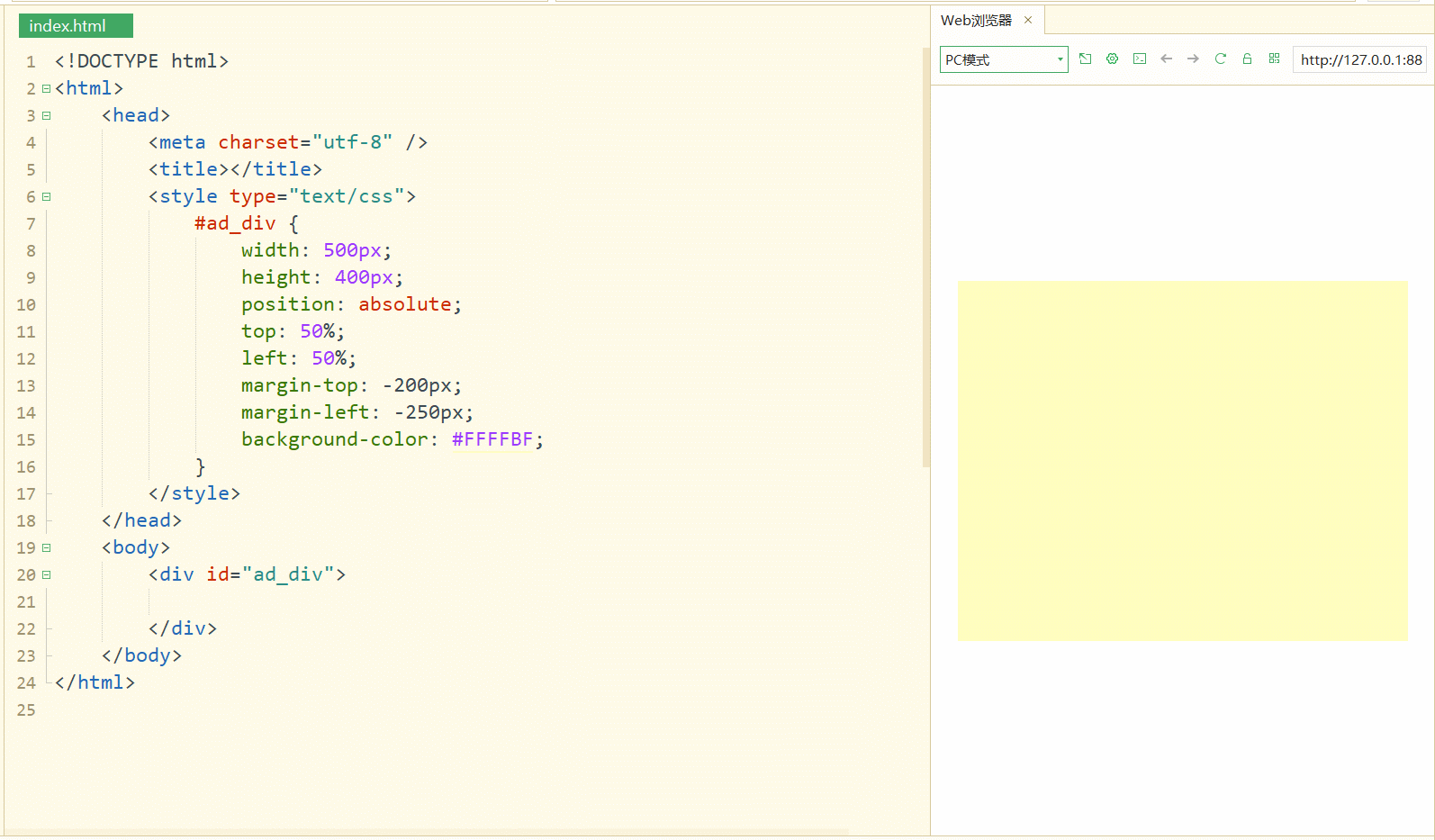Switch to the index.html editor tab
Image resolution: width=1435 pixels, height=840 pixels.
[76, 25]
